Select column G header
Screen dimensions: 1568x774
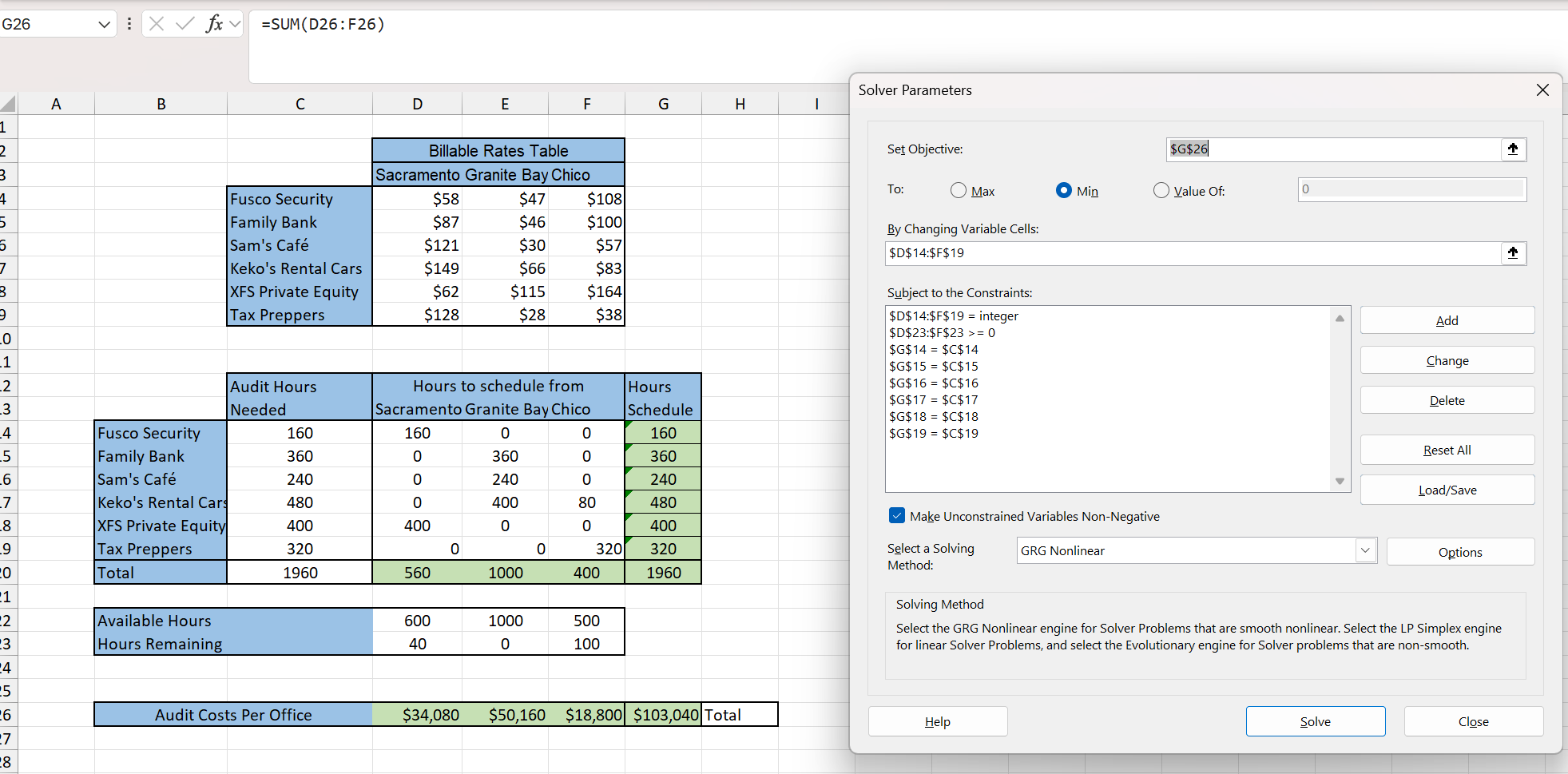coord(663,104)
